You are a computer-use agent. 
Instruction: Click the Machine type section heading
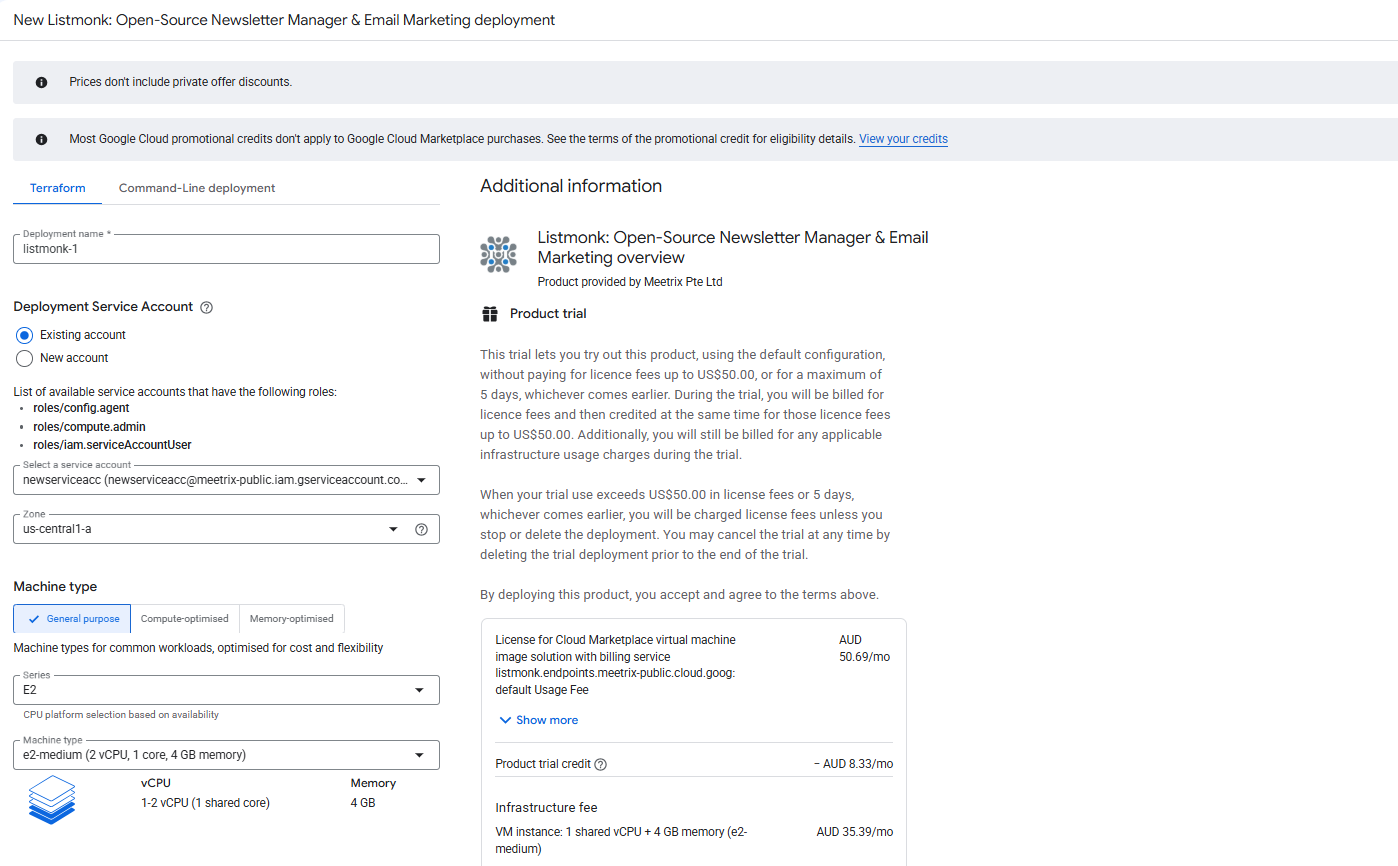(55, 587)
